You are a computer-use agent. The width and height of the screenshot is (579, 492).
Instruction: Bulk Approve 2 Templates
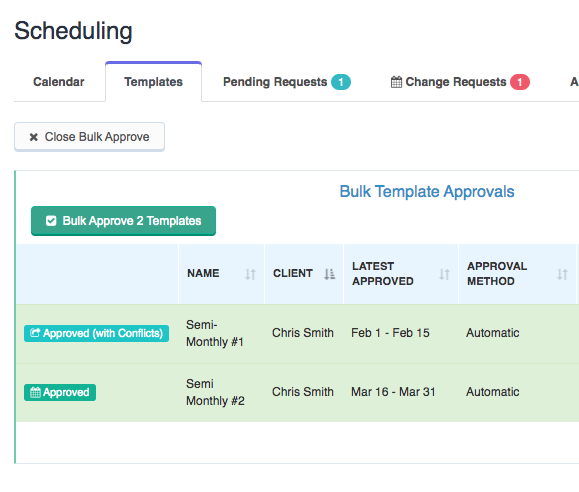123,221
